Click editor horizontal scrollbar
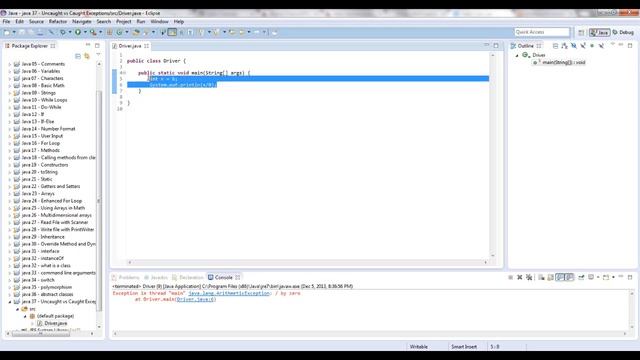640x360 pixels. click(307, 262)
